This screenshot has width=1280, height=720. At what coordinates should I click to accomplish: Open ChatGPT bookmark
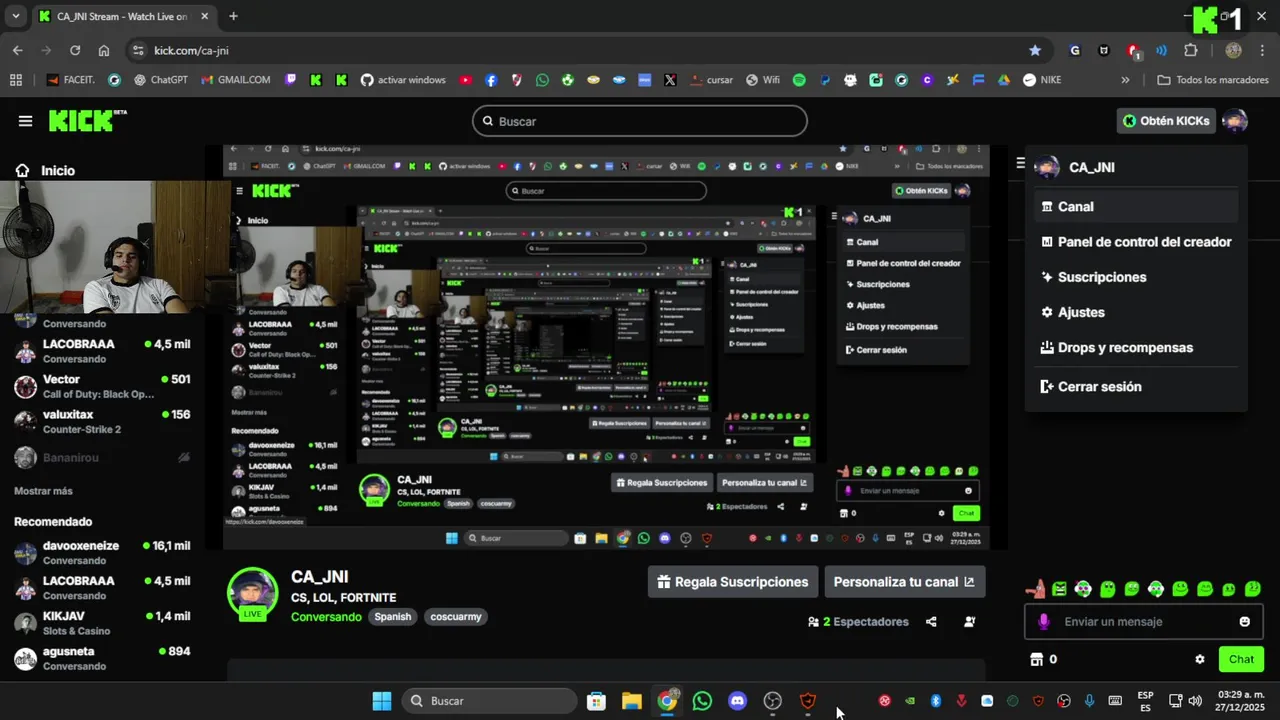pos(162,80)
